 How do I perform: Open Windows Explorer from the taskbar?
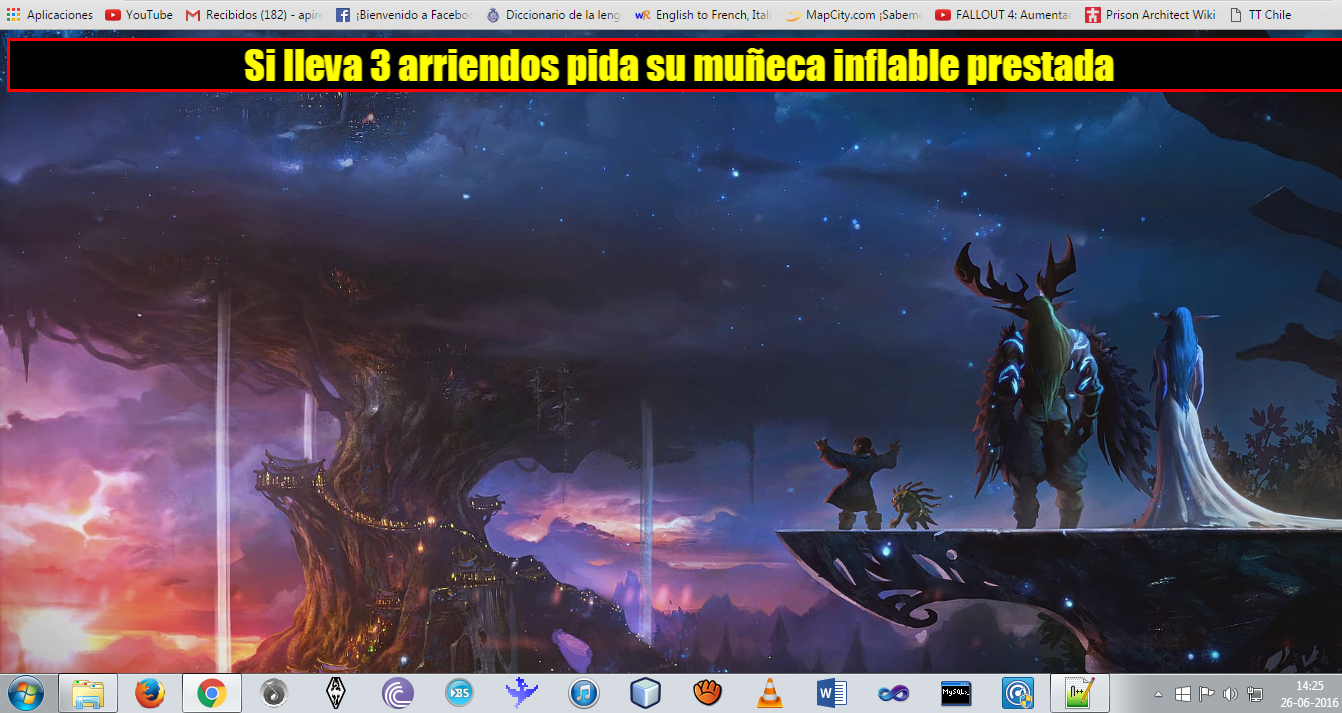88,692
